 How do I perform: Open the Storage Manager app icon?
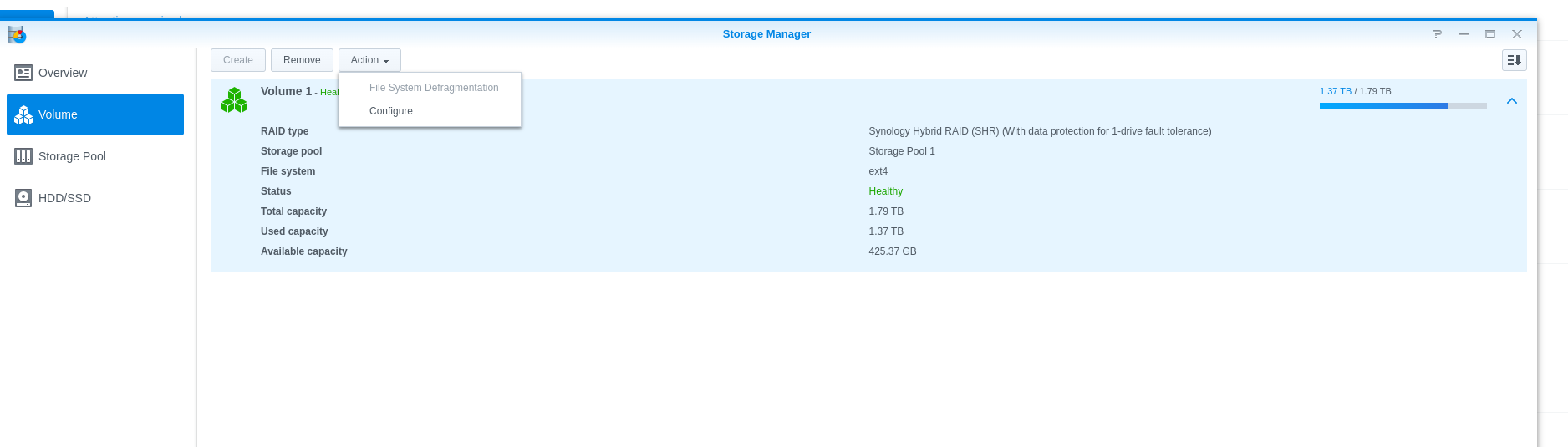(x=17, y=35)
